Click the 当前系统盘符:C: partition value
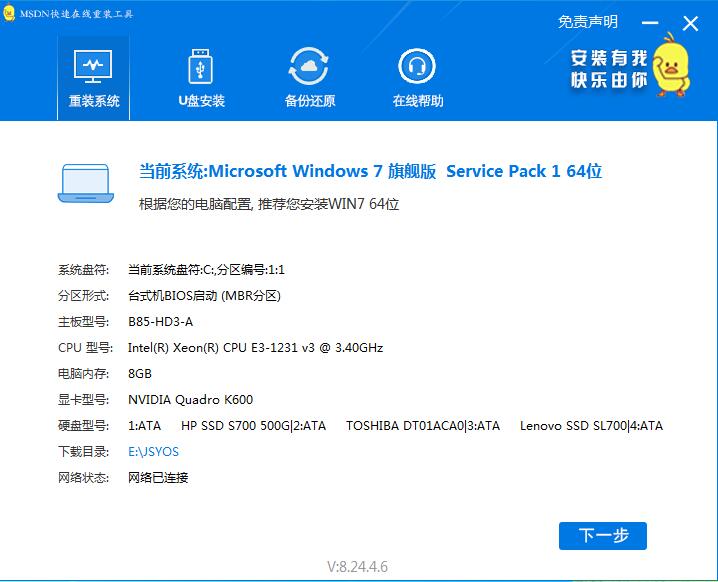The width and height of the screenshot is (718, 582). [206, 270]
